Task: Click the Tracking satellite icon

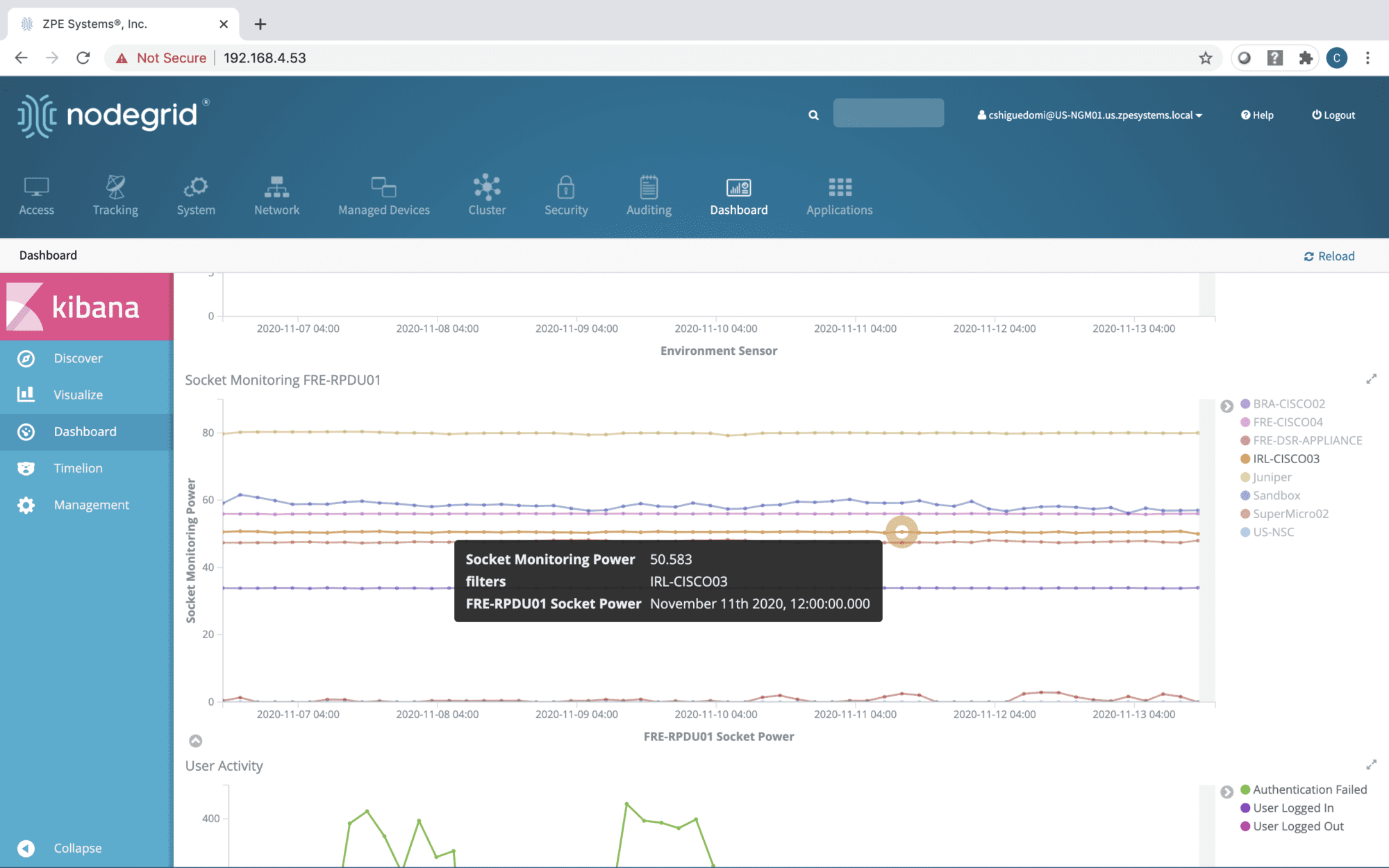Action: tap(115, 187)
